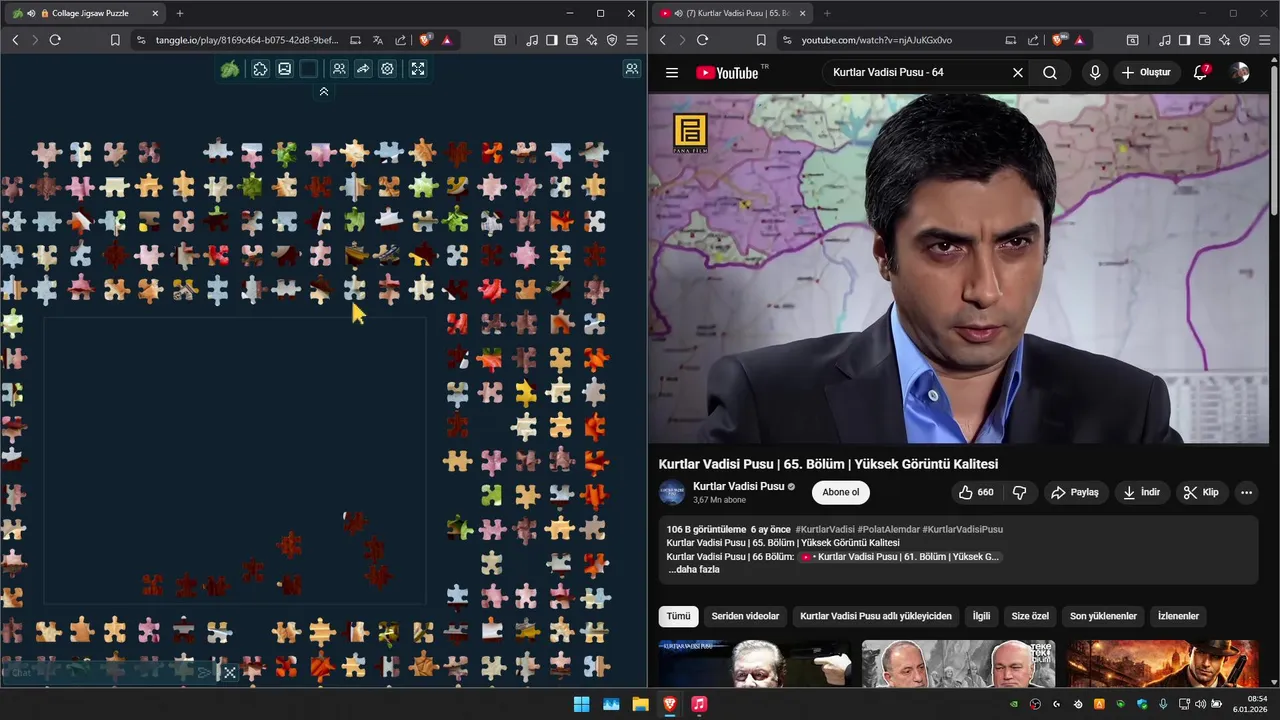Viewport: 1280px width, 720px height.
Task: Open the YouTube hamburger guide menu
Action: coord(672,72)
